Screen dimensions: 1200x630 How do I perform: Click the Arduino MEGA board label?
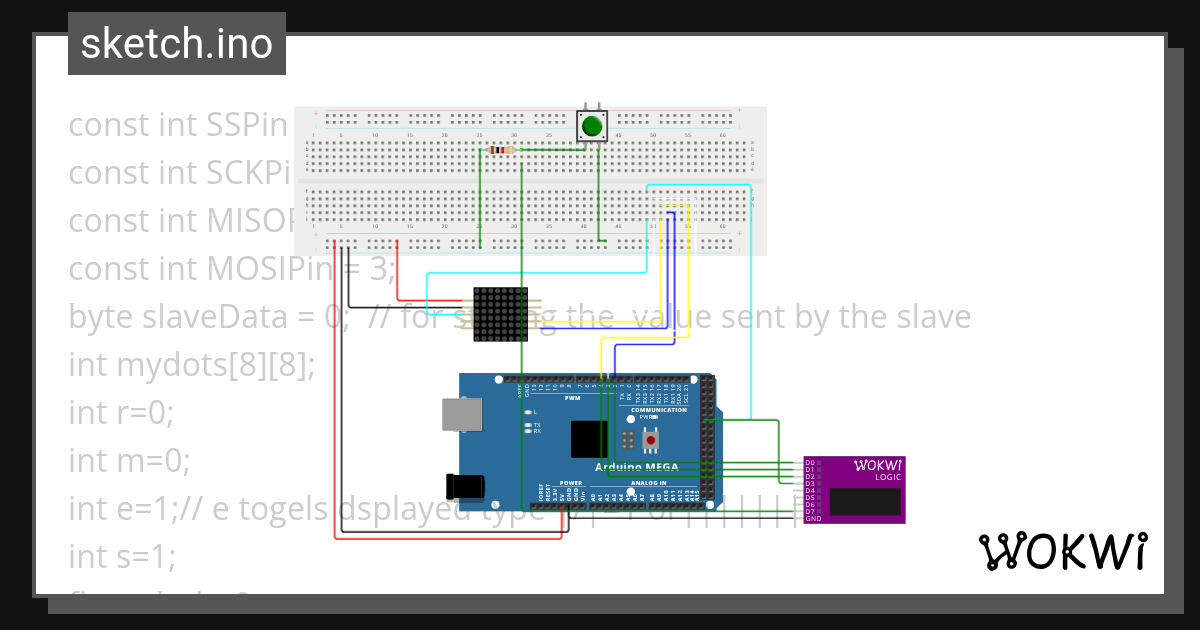click(637, 467)
